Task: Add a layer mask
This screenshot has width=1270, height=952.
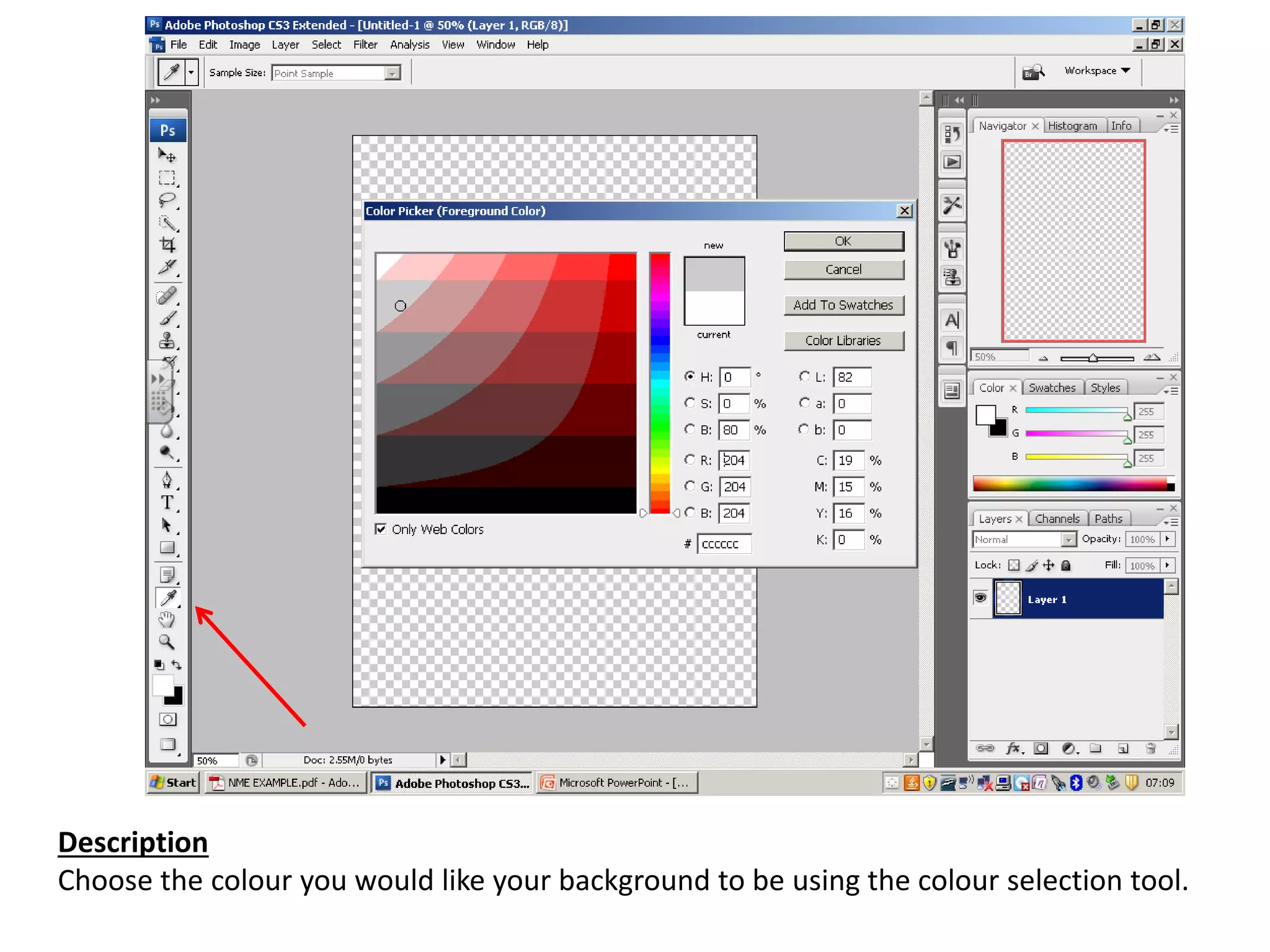Action: point(1041,748)
